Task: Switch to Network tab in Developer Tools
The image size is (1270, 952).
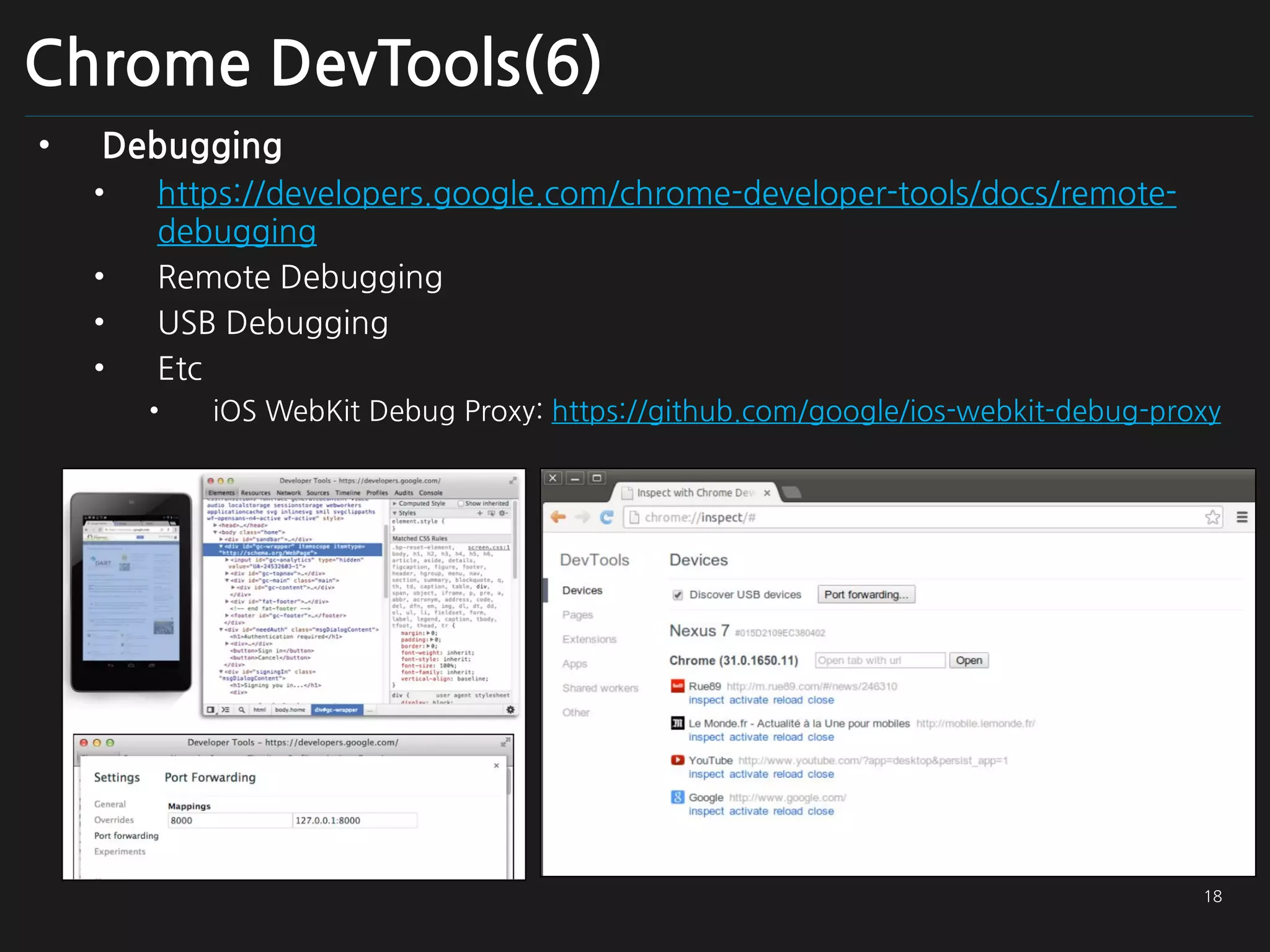Action: pos(288,493)
